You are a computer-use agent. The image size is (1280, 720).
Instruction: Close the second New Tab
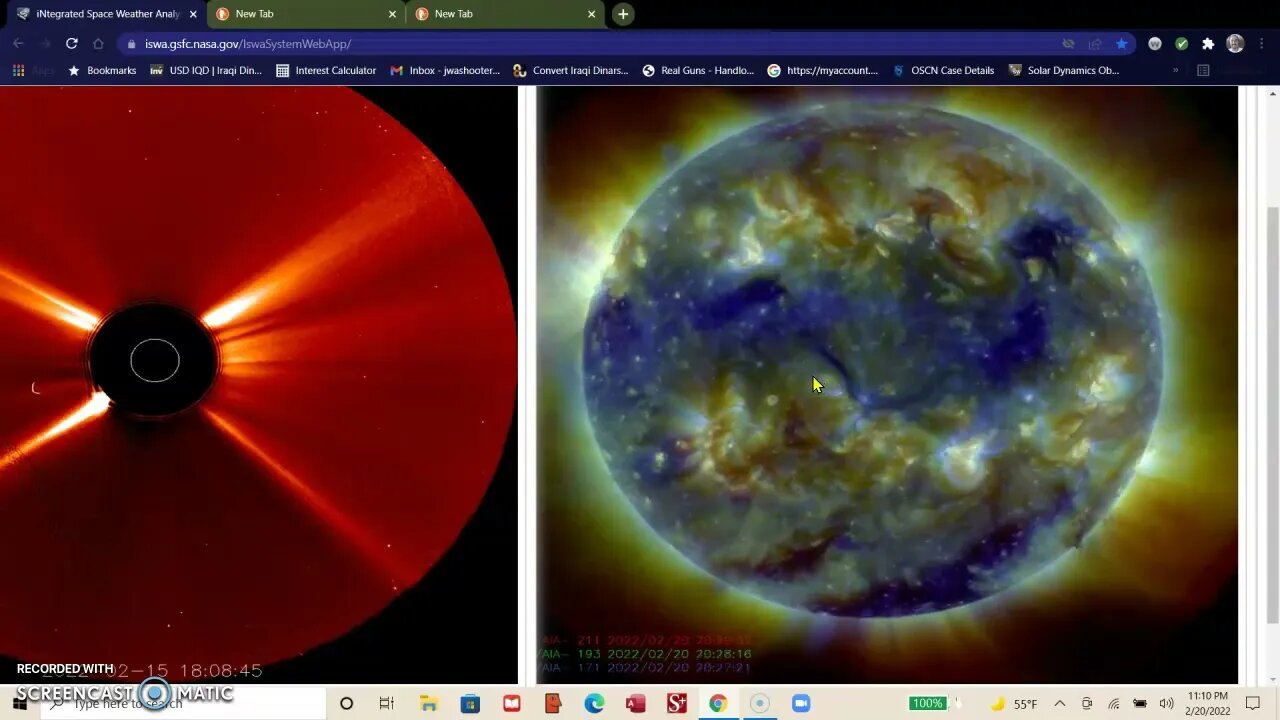pyautogui.click(x=392, y=14)
